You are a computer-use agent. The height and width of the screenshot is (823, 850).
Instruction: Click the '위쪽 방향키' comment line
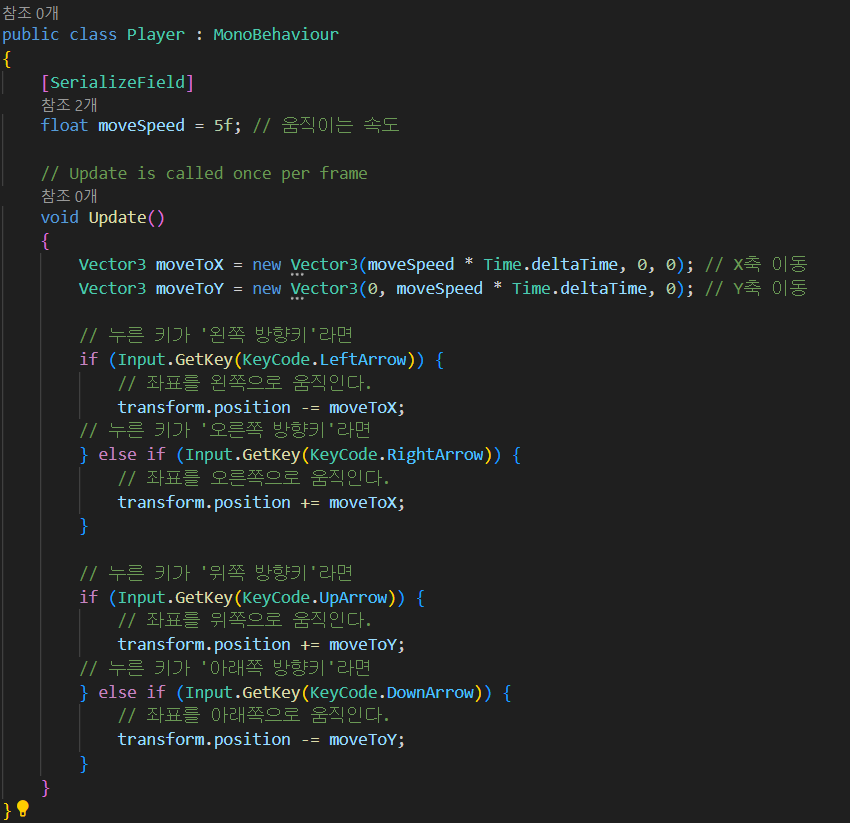[x=216, y=573]
